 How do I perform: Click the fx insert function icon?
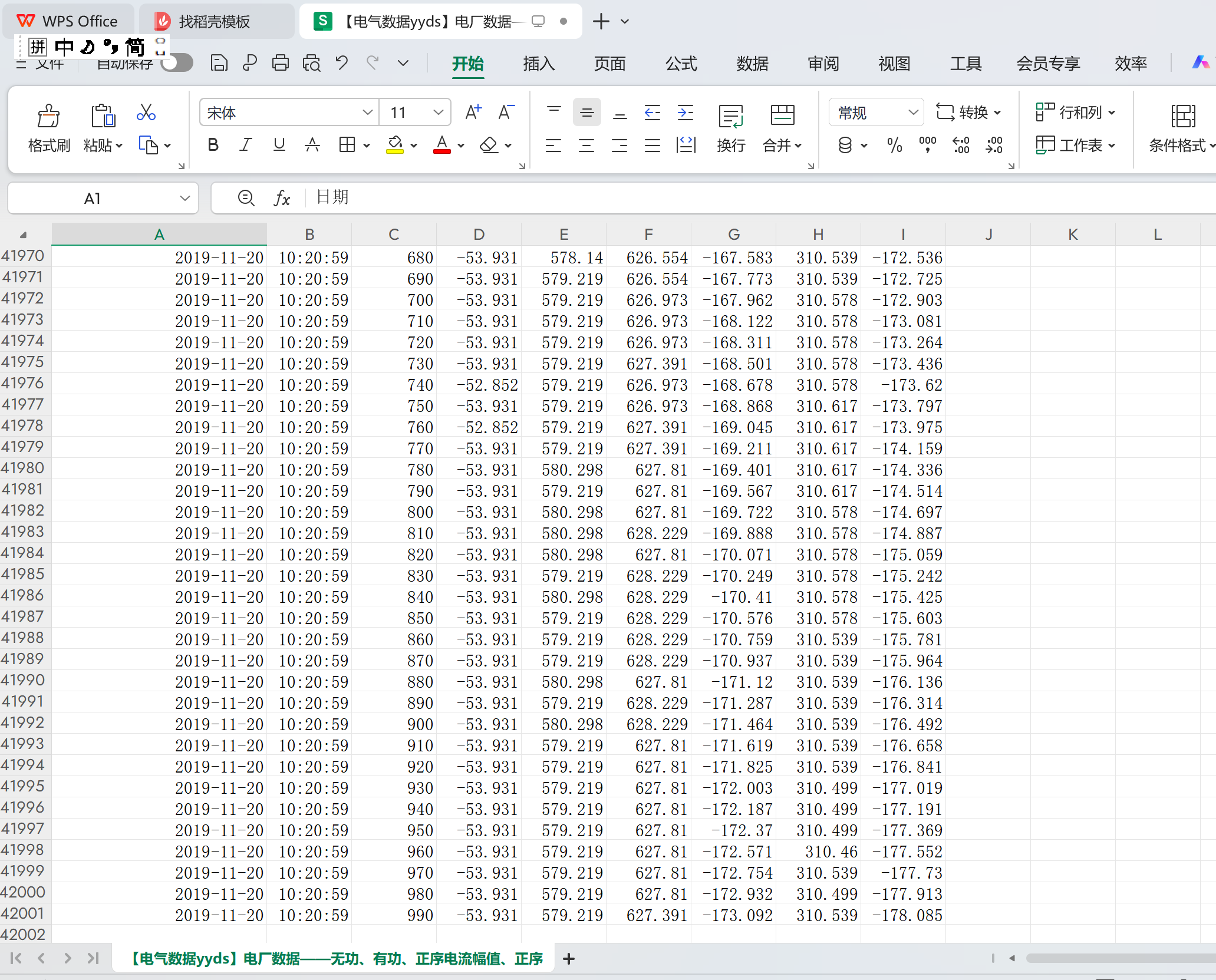point(282,198)
